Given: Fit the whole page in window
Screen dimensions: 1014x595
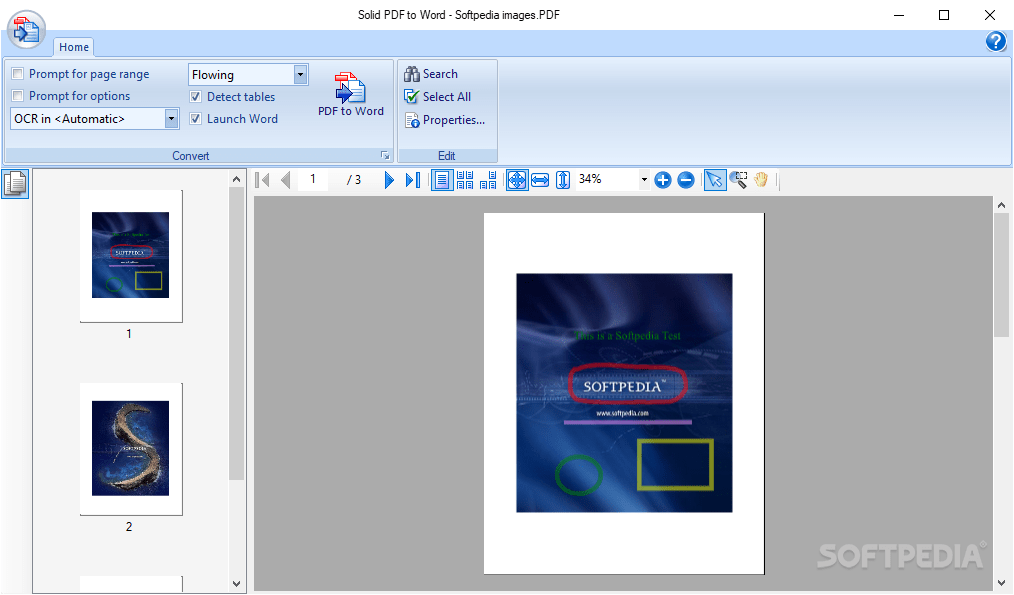Looking at the screenshot, I should [x=517, y=180].
